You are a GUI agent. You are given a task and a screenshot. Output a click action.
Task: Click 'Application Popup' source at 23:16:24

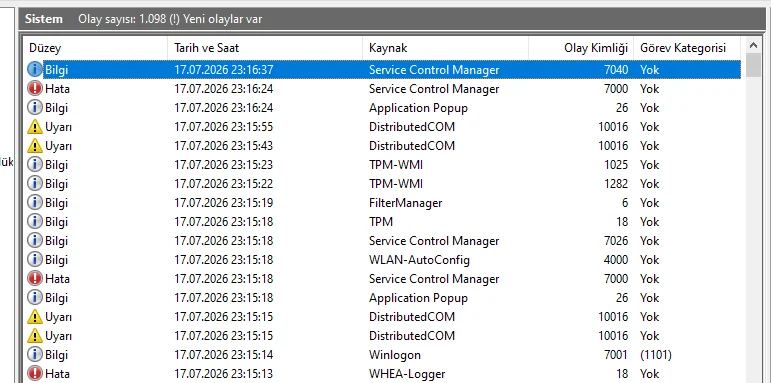418,108
